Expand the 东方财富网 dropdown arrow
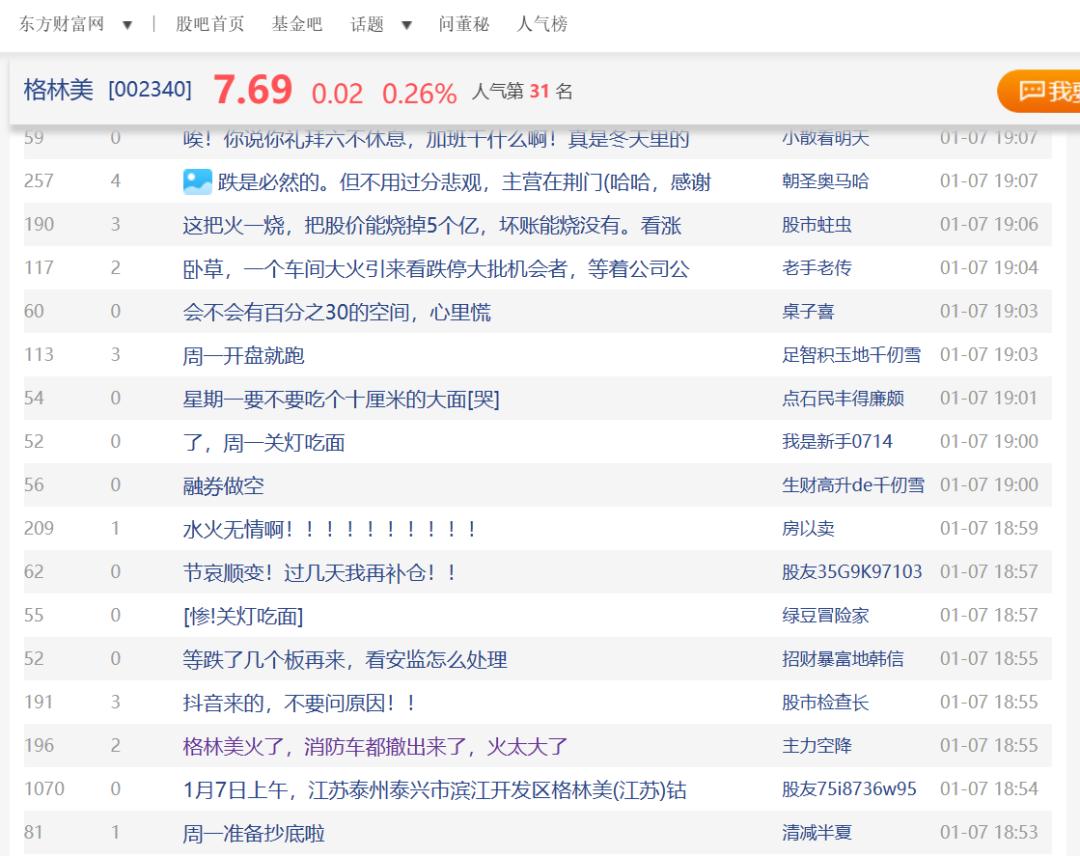1080x856 pixels. pos(127,25)
